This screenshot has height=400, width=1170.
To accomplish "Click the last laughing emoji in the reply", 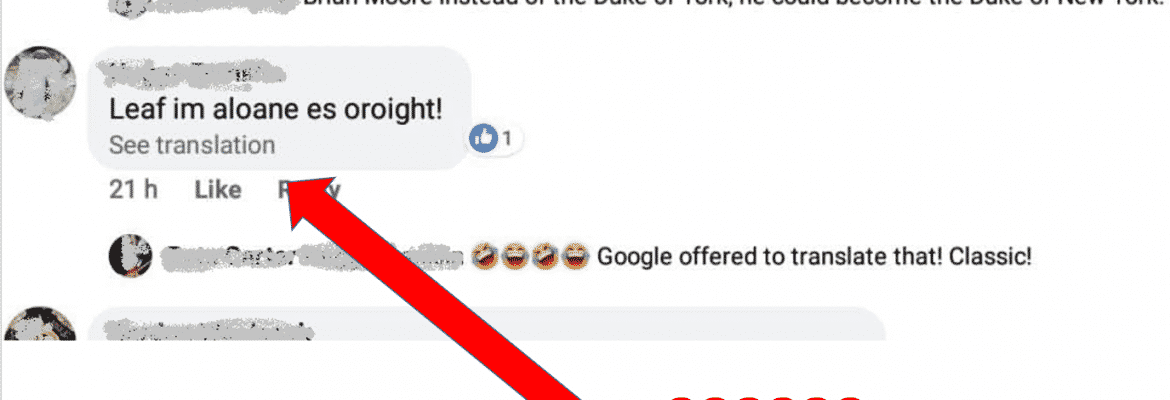I will pyautogui.click(x=573, y=257).
